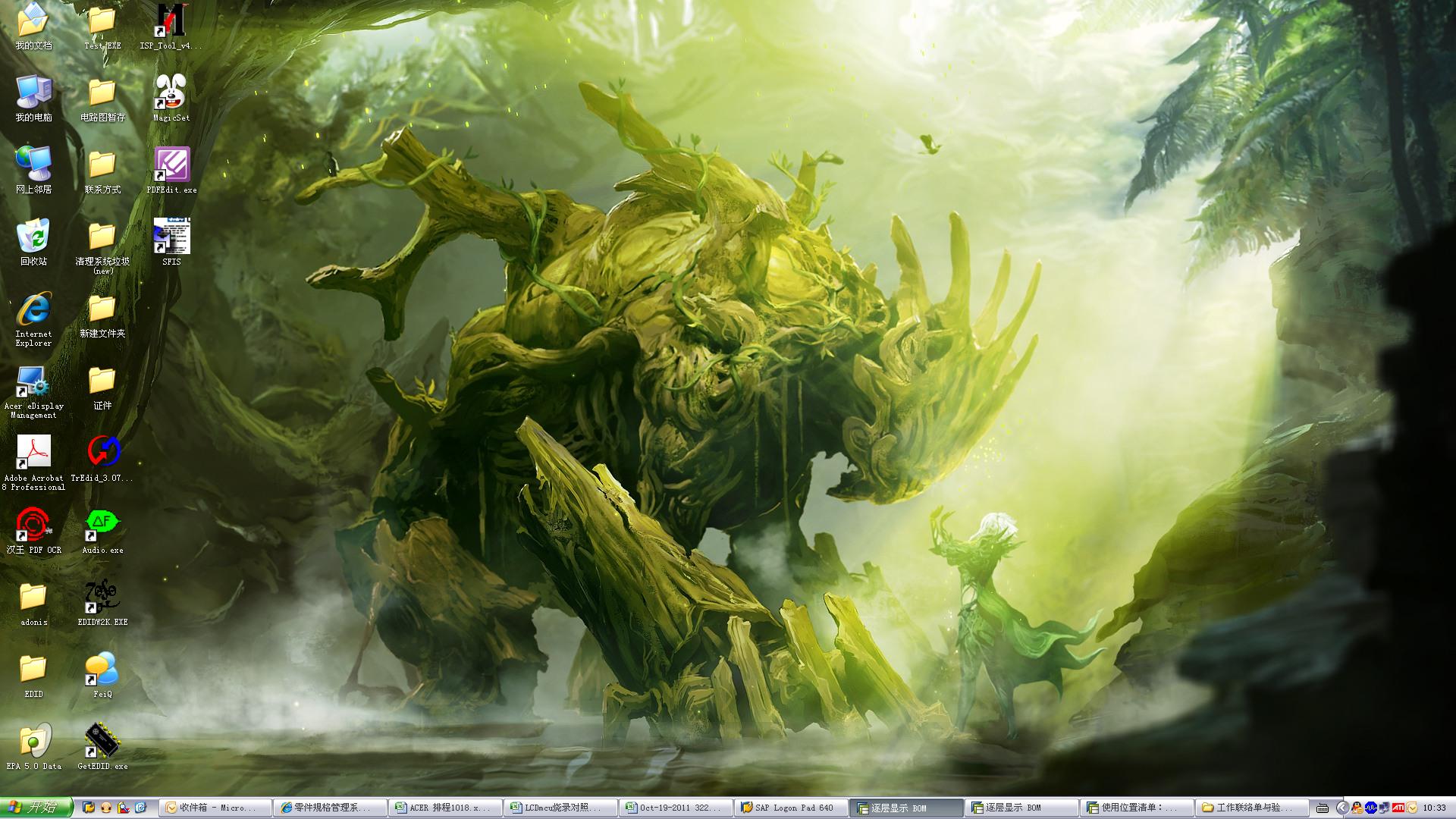1456x819 pixels.
Task: Click the pressed 逐层显示 BOM taskbar button
Action: point(907,808)
